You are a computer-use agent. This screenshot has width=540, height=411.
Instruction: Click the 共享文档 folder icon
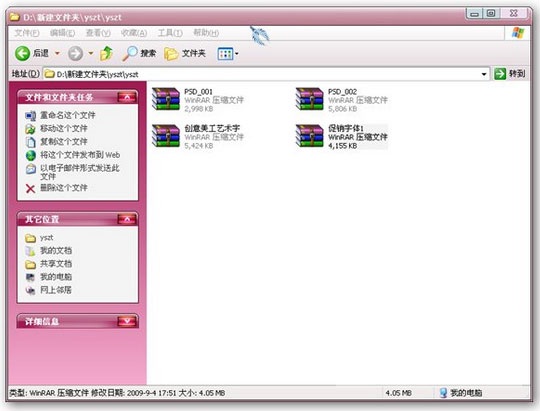30,264
